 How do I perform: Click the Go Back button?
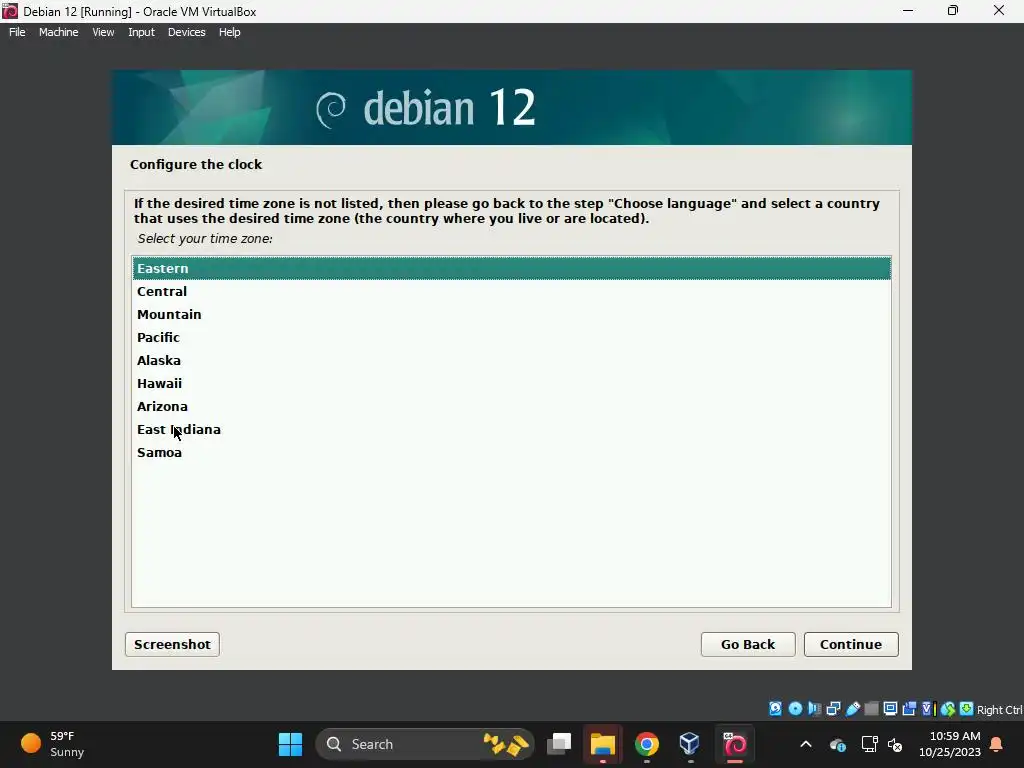pyautogui.click(x=748, y=644)
